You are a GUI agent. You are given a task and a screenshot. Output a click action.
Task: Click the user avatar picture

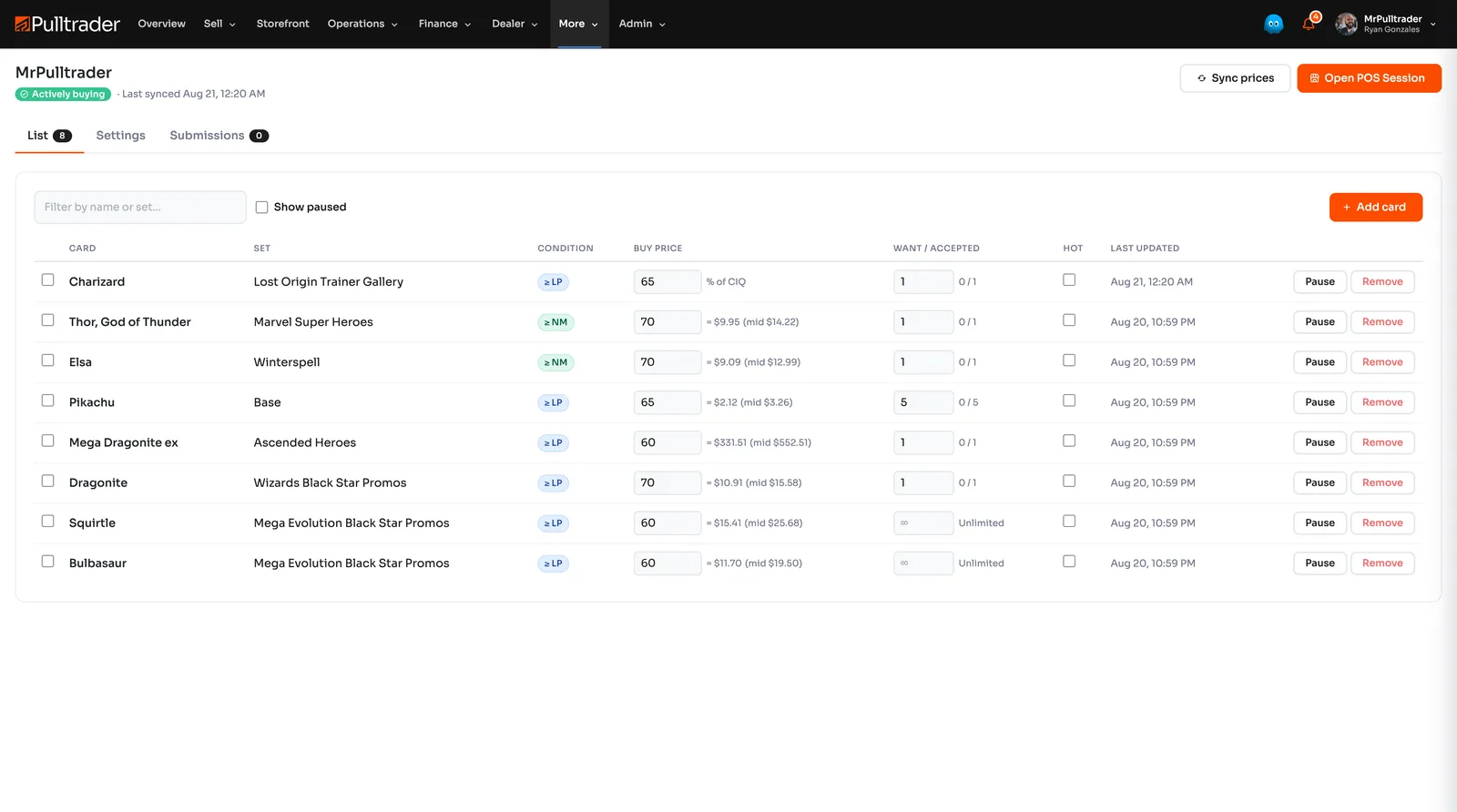[x=1346, y=24]
